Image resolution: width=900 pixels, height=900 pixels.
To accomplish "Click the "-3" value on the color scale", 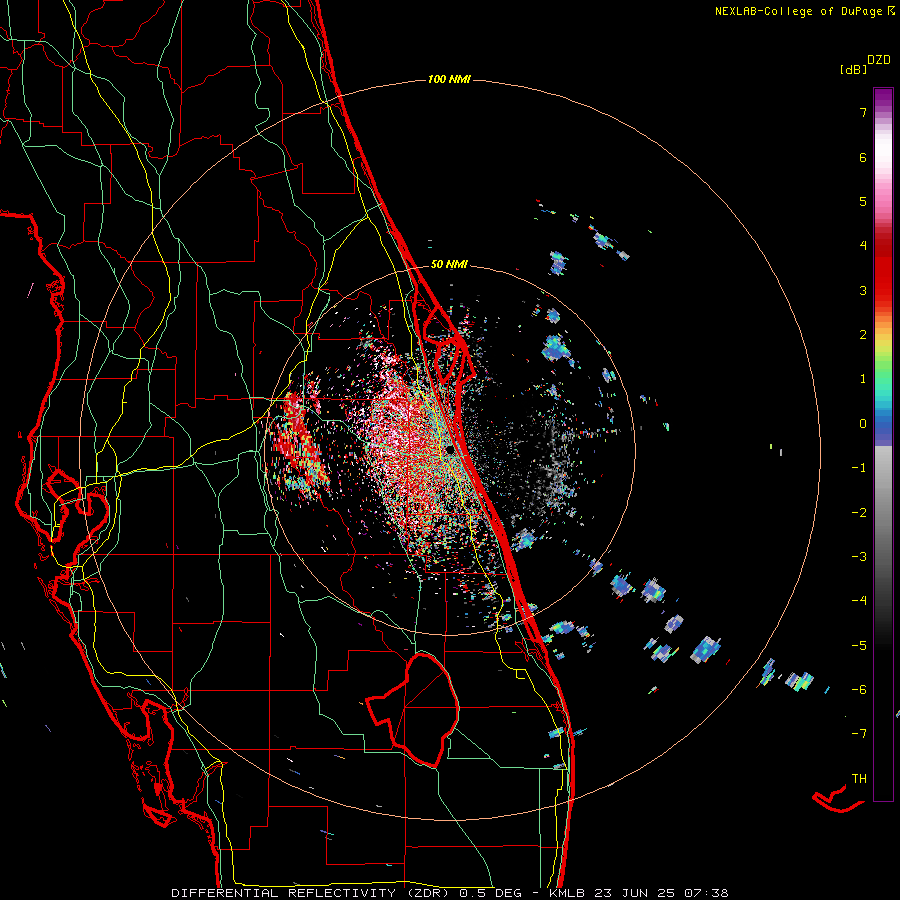I will coord(859,557).
